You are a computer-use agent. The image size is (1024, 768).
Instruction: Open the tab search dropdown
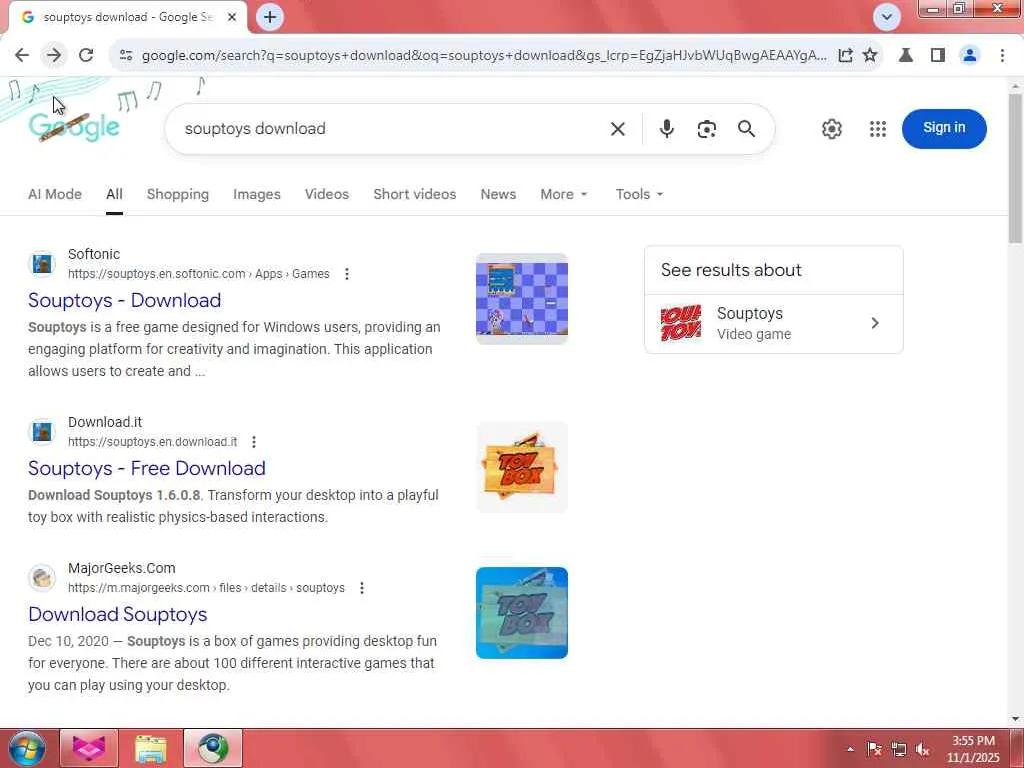(887, 17)
